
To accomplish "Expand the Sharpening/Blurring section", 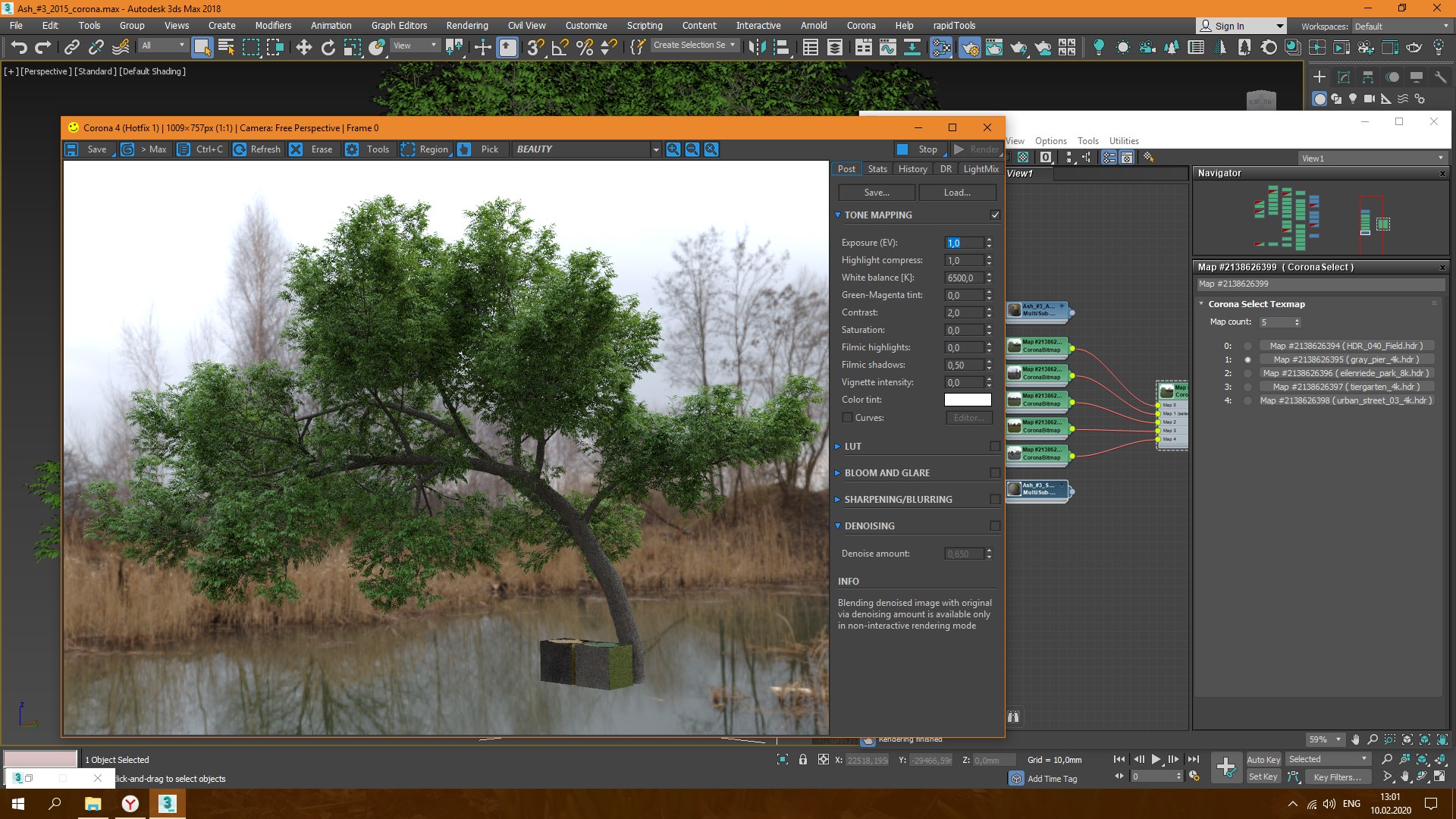I will point(838,500).
